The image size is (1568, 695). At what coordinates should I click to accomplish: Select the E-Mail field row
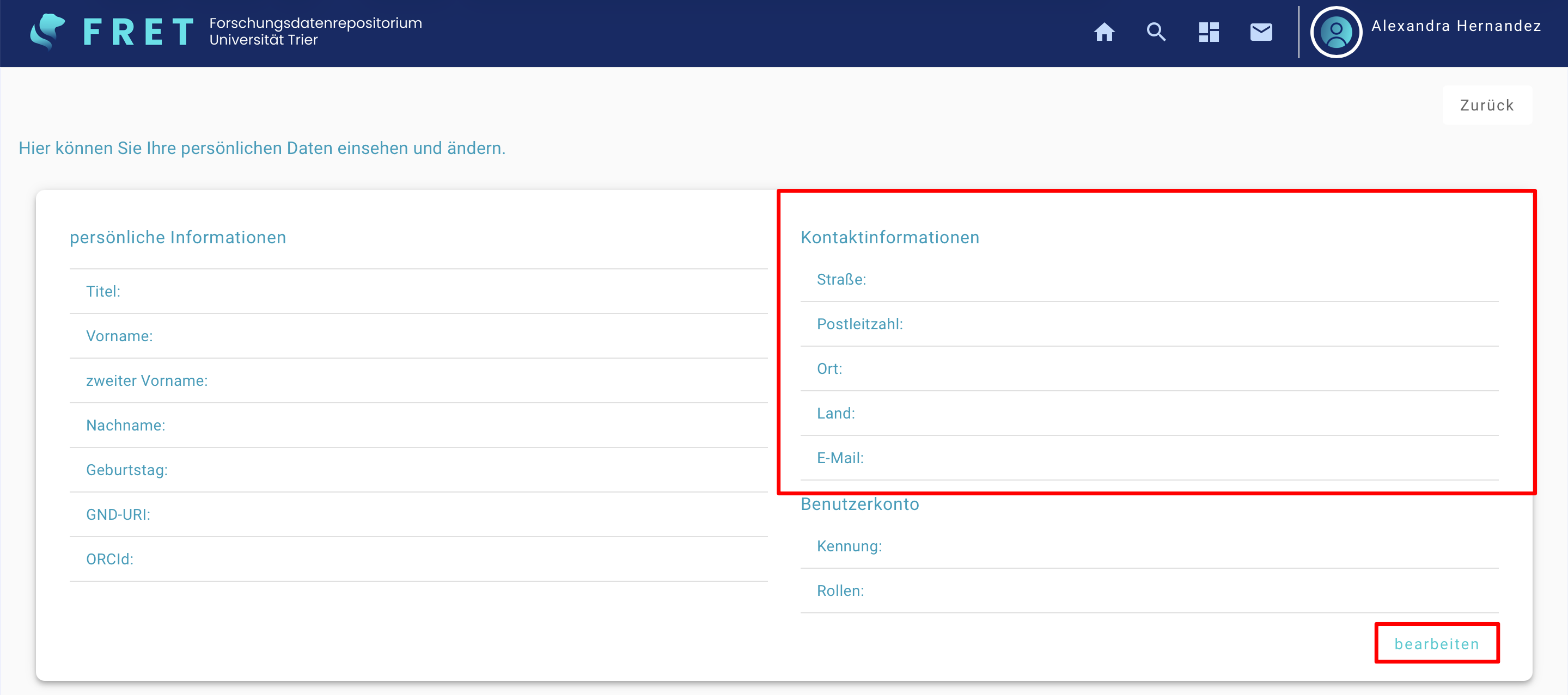1149,458
